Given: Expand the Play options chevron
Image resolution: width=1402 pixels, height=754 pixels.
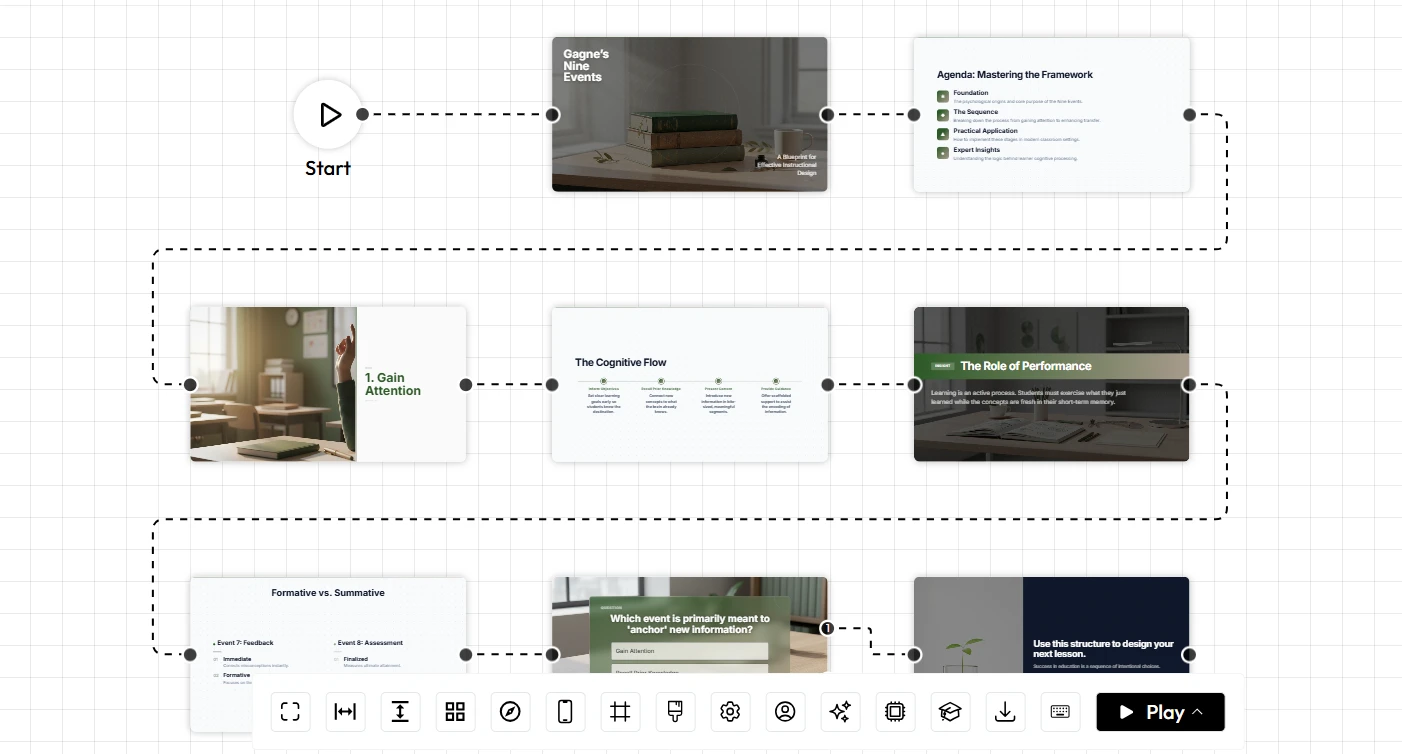Looking at the screenshot, I should (x=1198, y=712).
